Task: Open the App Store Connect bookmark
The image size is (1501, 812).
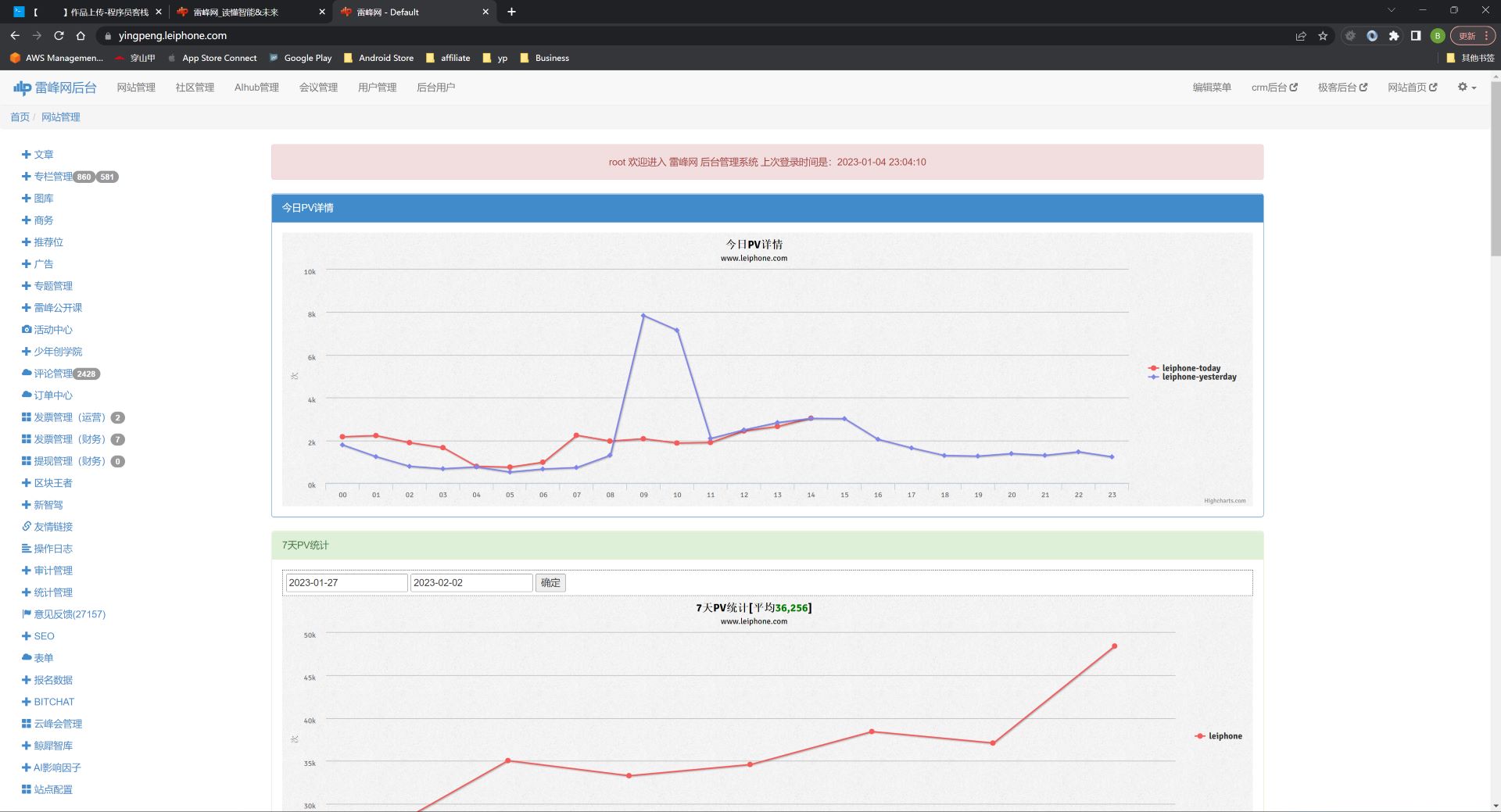Action: (212, 58)
